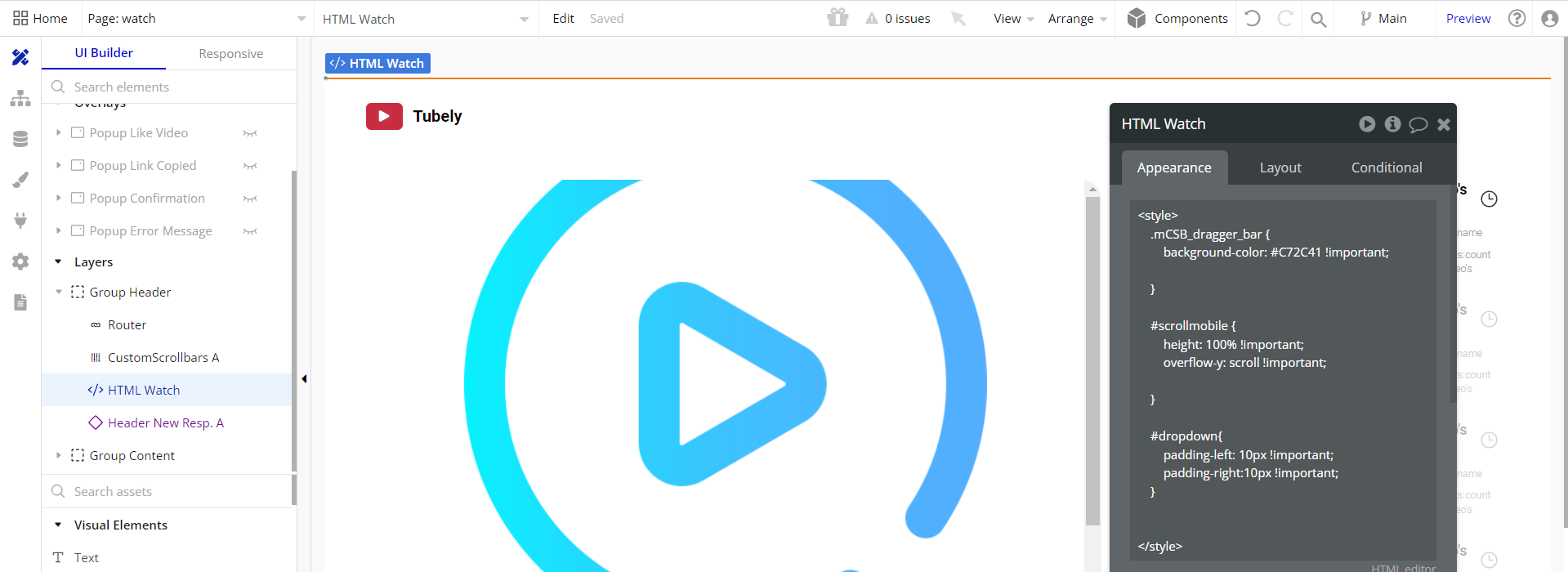Viewport: 1568px width, 572px height.
Task: Select the blue HTML Watch canvas label
Action: [x=377, y=63]
